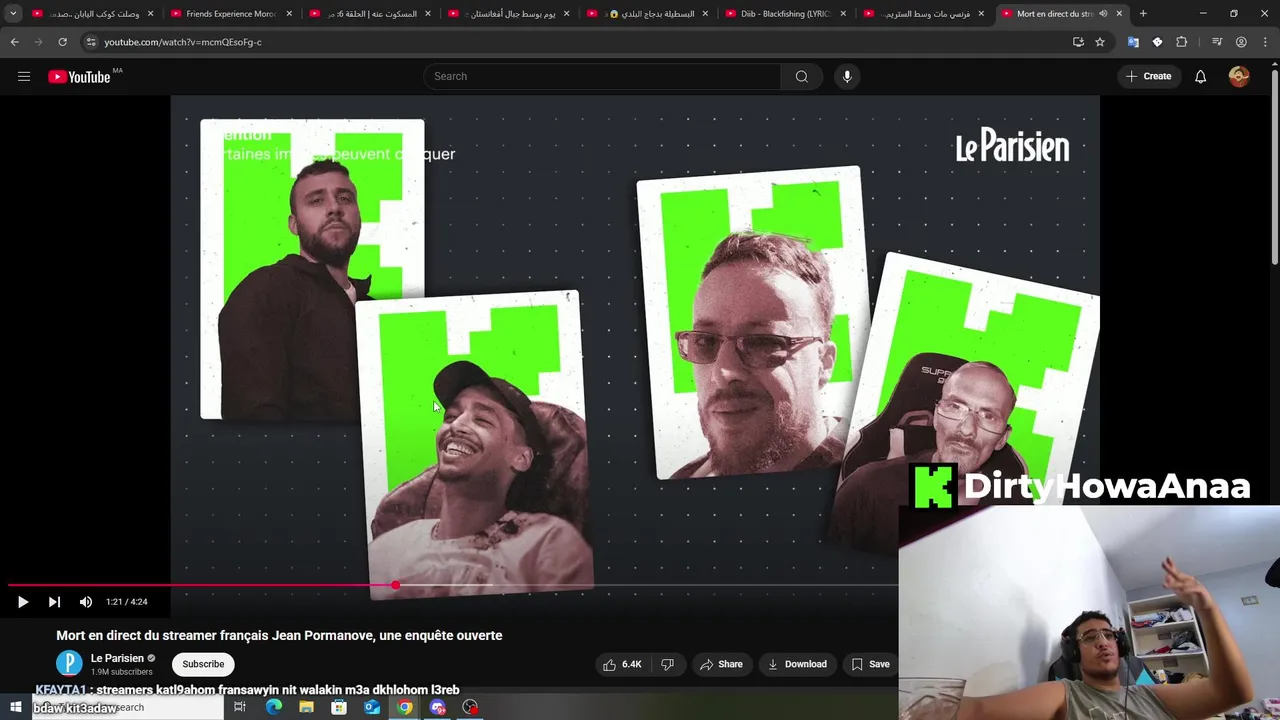Subscribe to Le Parisien channel
The height and width of the screenshot is (720, 1280).
pos(203,664)
